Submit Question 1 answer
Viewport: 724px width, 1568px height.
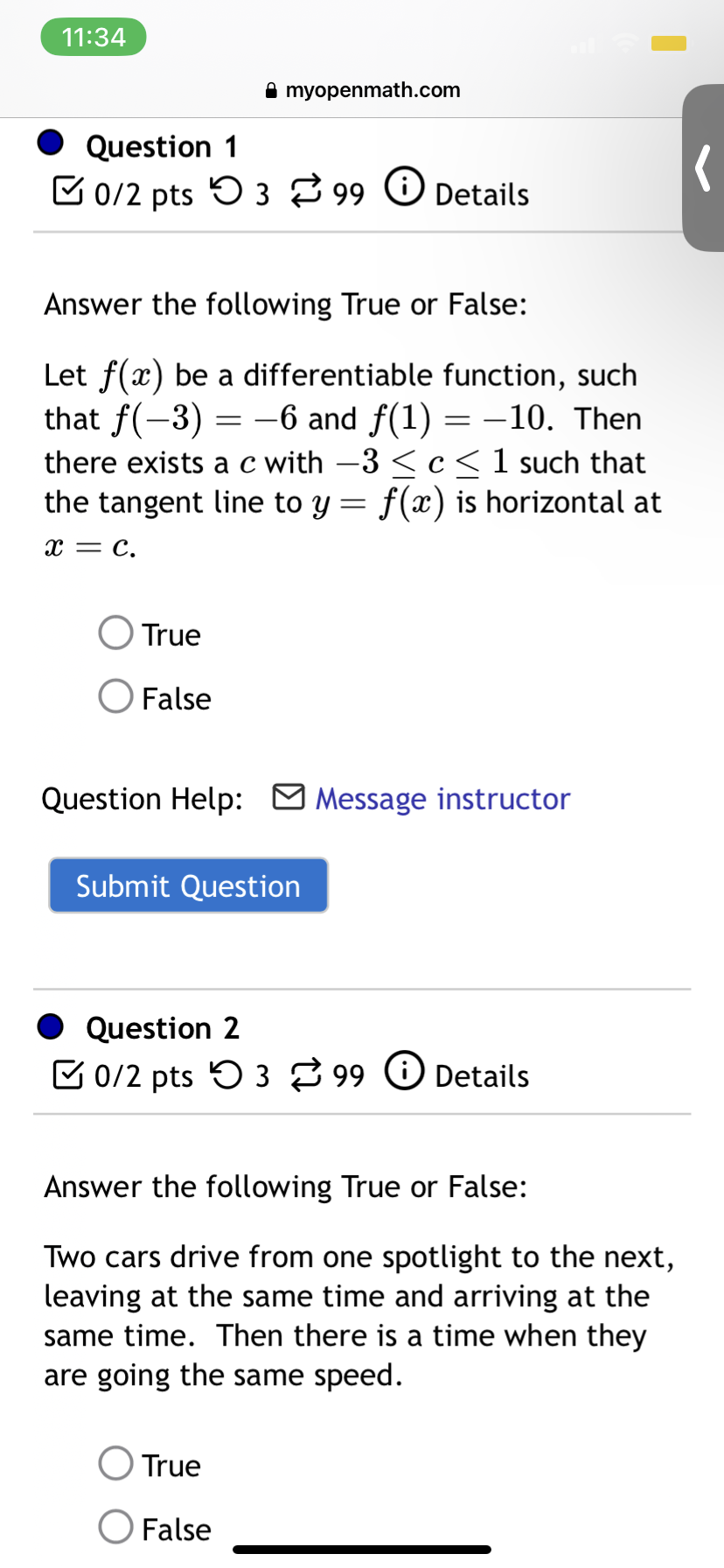pyautogui.click(x=187, y=885)
